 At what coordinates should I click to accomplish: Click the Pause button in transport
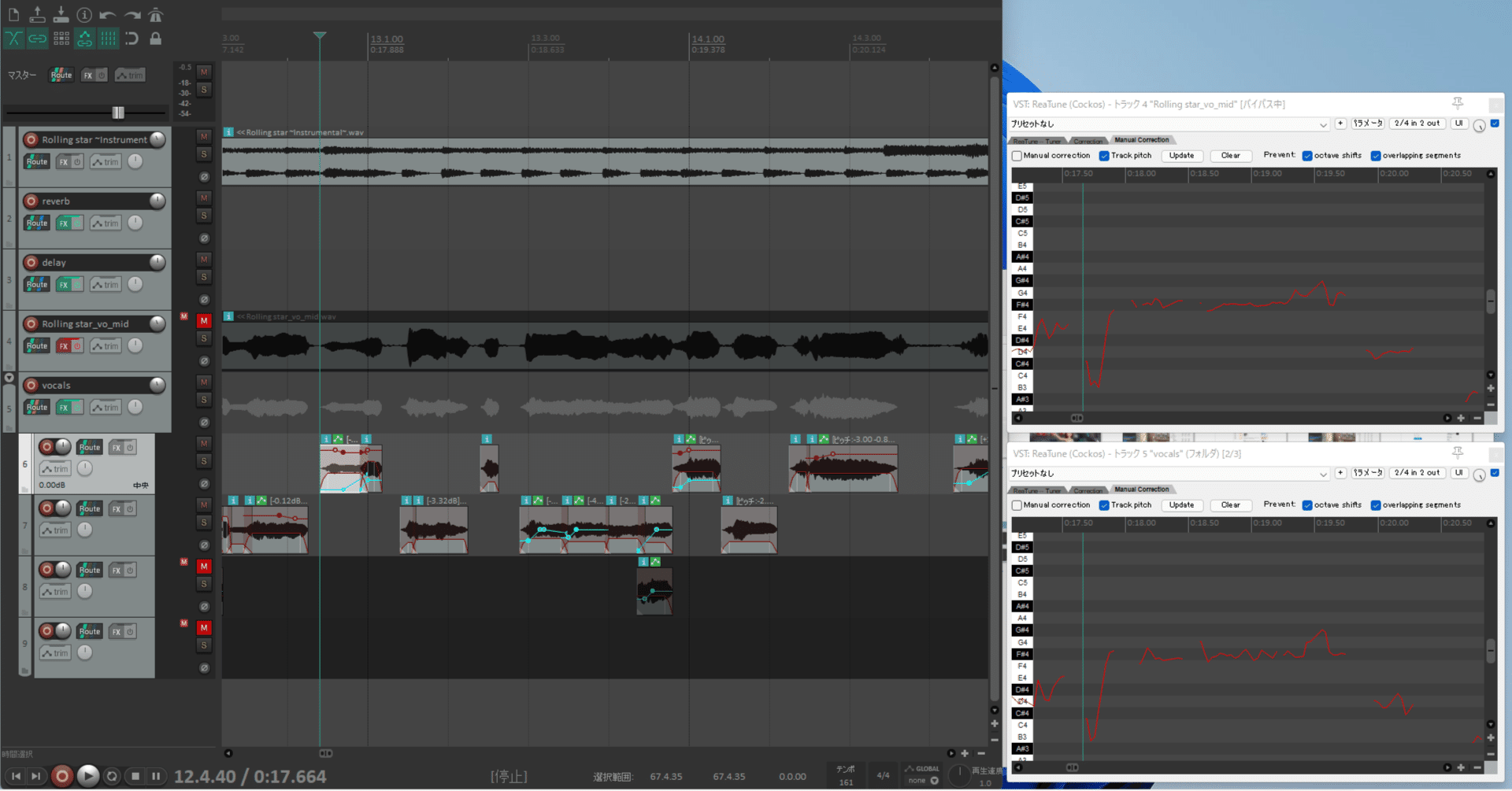156,776
